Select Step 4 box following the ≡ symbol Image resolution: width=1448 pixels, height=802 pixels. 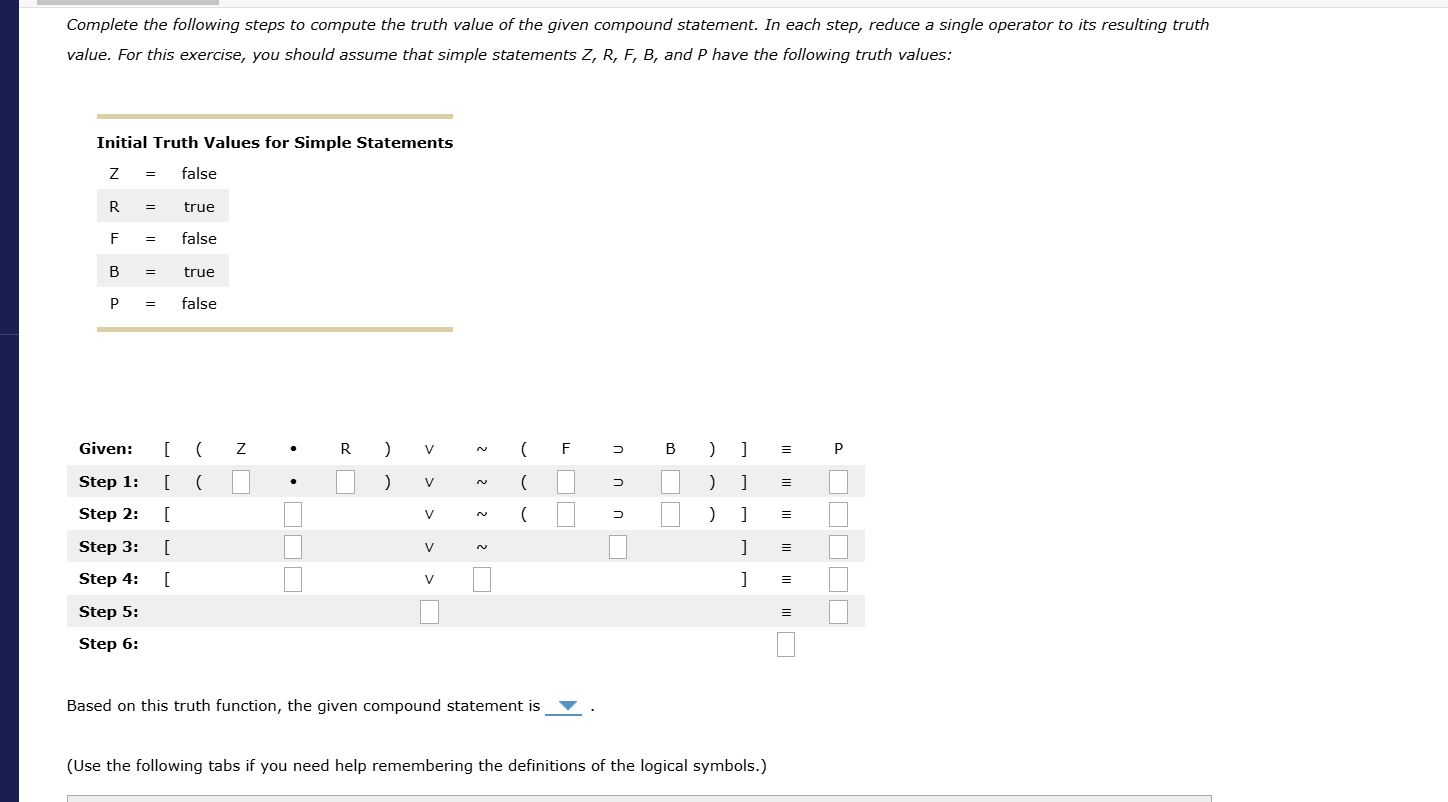[837, 578]
